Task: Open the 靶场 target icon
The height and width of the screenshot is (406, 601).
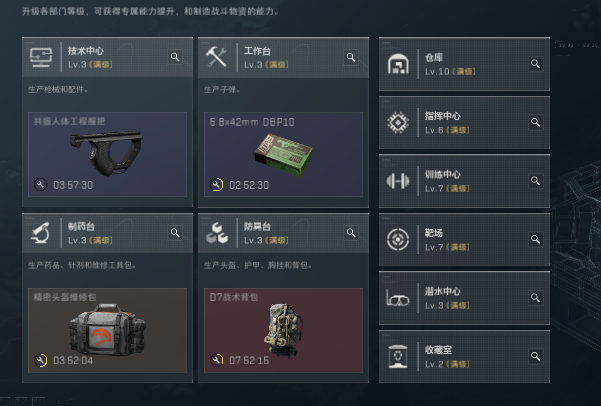Action: [x=398, y=239]
